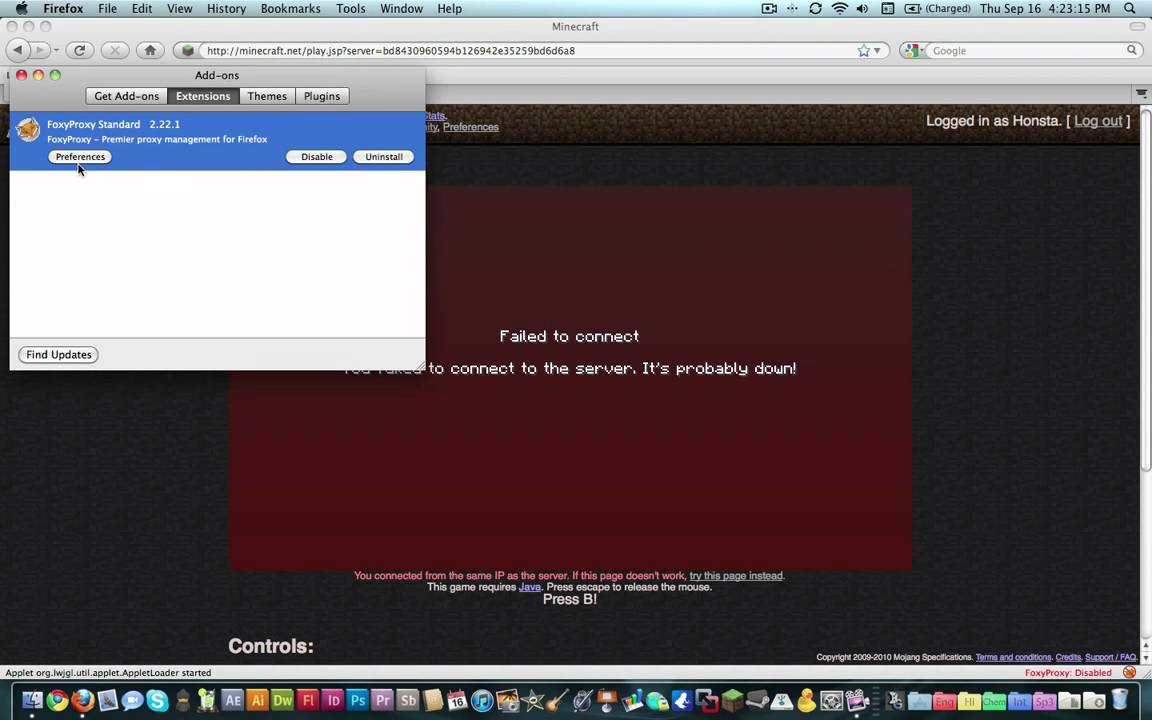Viewport: 1152px width, 720px height.
Task: Click the screen recording camera menu icon
Action: (x=768, y=9)
